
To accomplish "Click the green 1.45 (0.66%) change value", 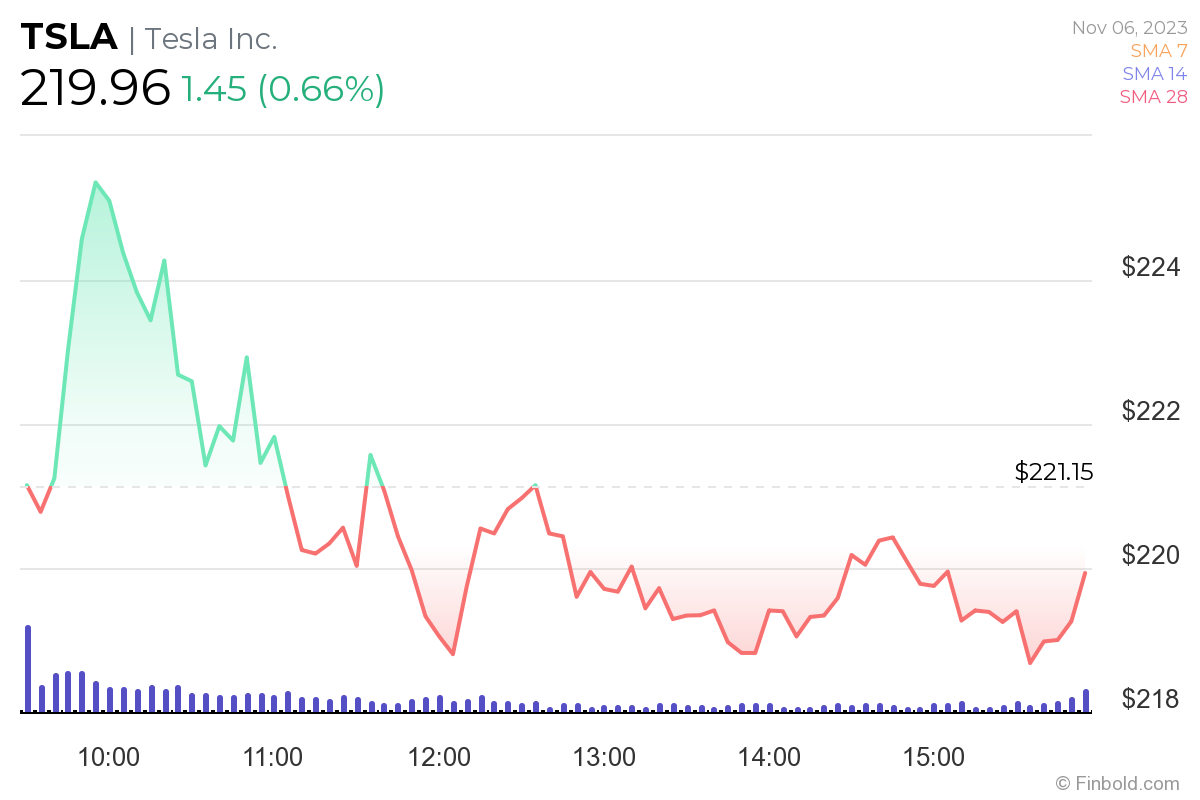I will tap(282, 90).
